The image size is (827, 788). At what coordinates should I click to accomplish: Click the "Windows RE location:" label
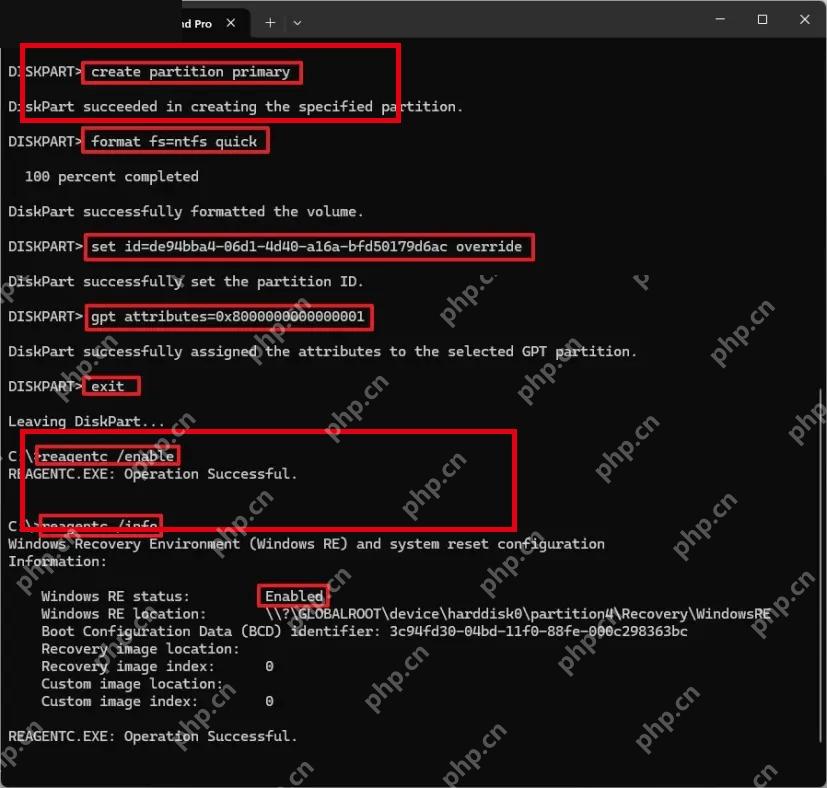124,614
